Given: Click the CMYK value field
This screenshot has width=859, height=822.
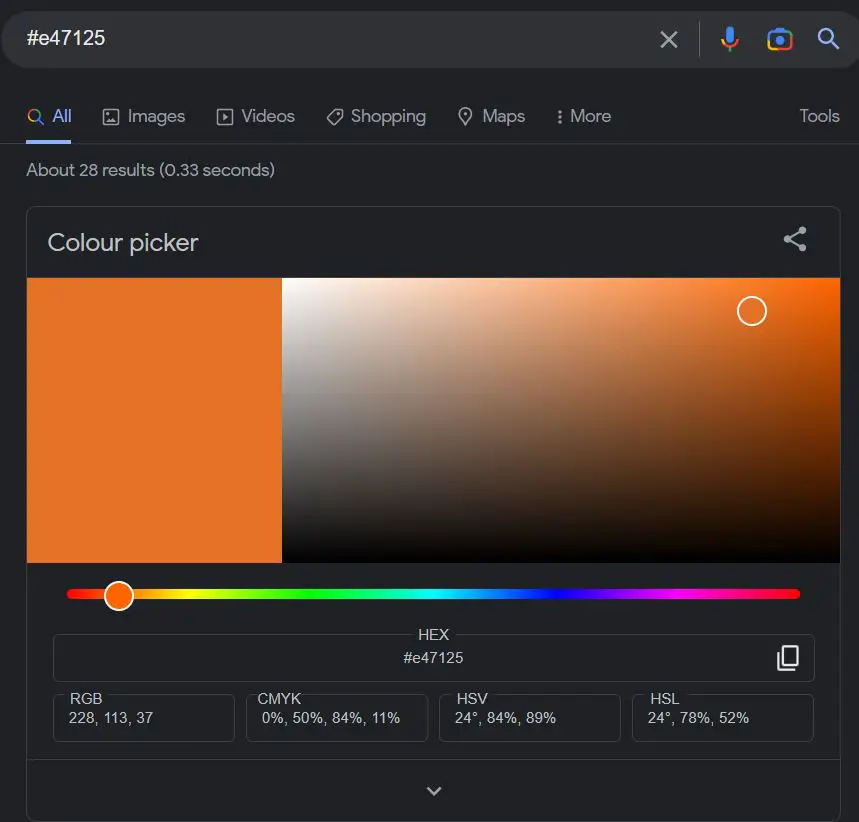Looking at the screenshot, I should coord(336,718).
